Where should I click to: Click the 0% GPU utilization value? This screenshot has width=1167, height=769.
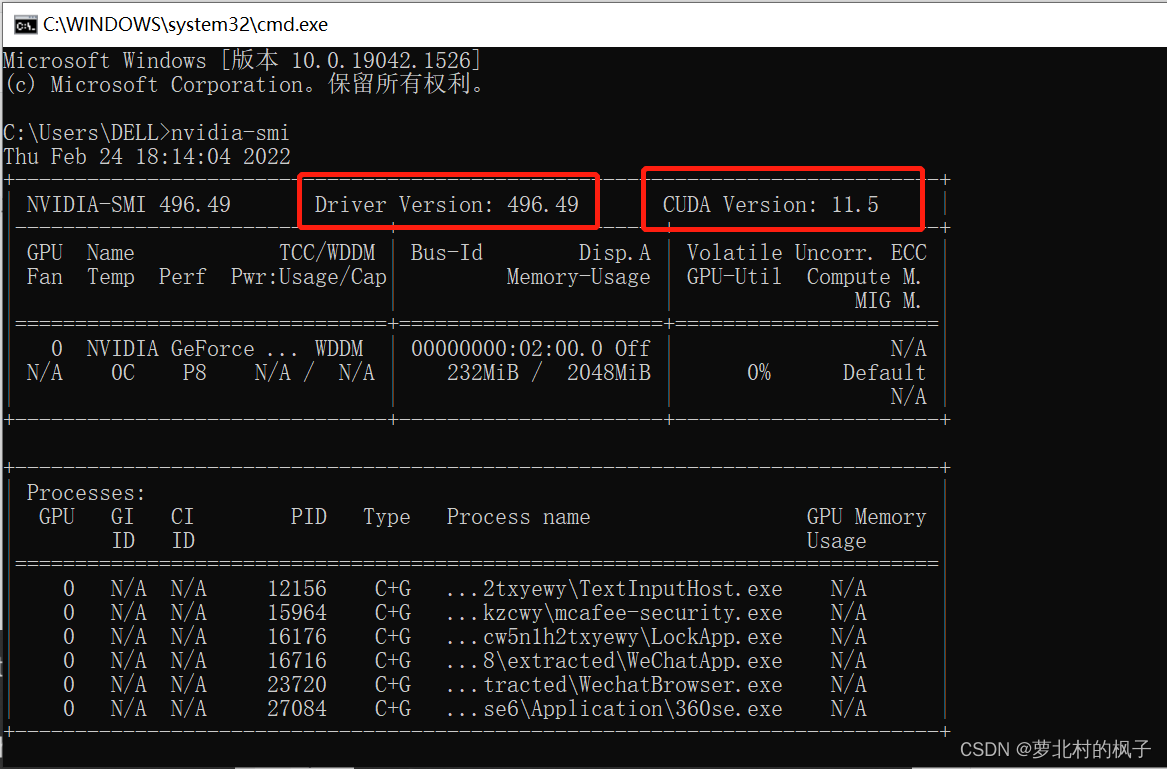point(759,372)
